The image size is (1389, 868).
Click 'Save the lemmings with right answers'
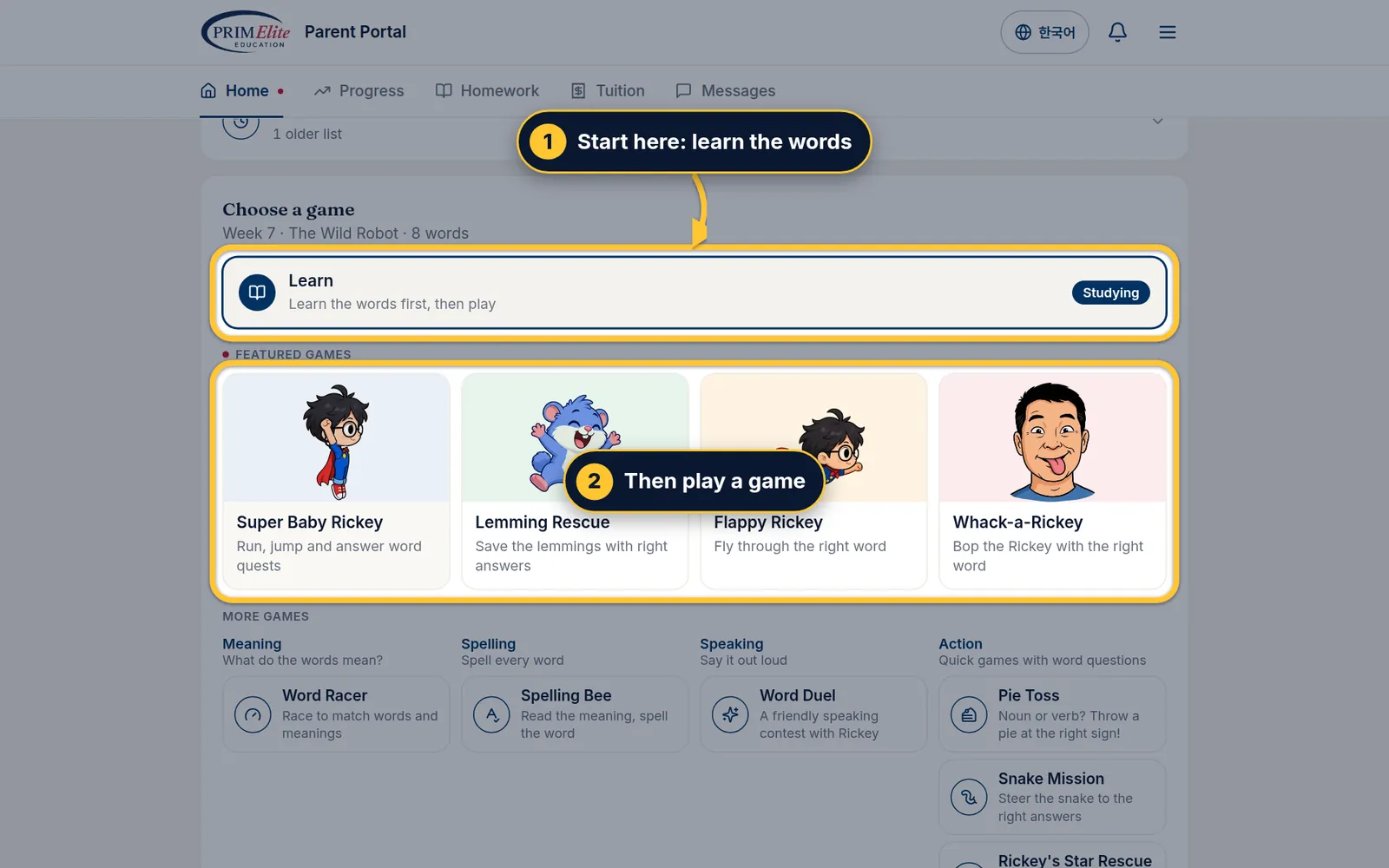point(571,556)
